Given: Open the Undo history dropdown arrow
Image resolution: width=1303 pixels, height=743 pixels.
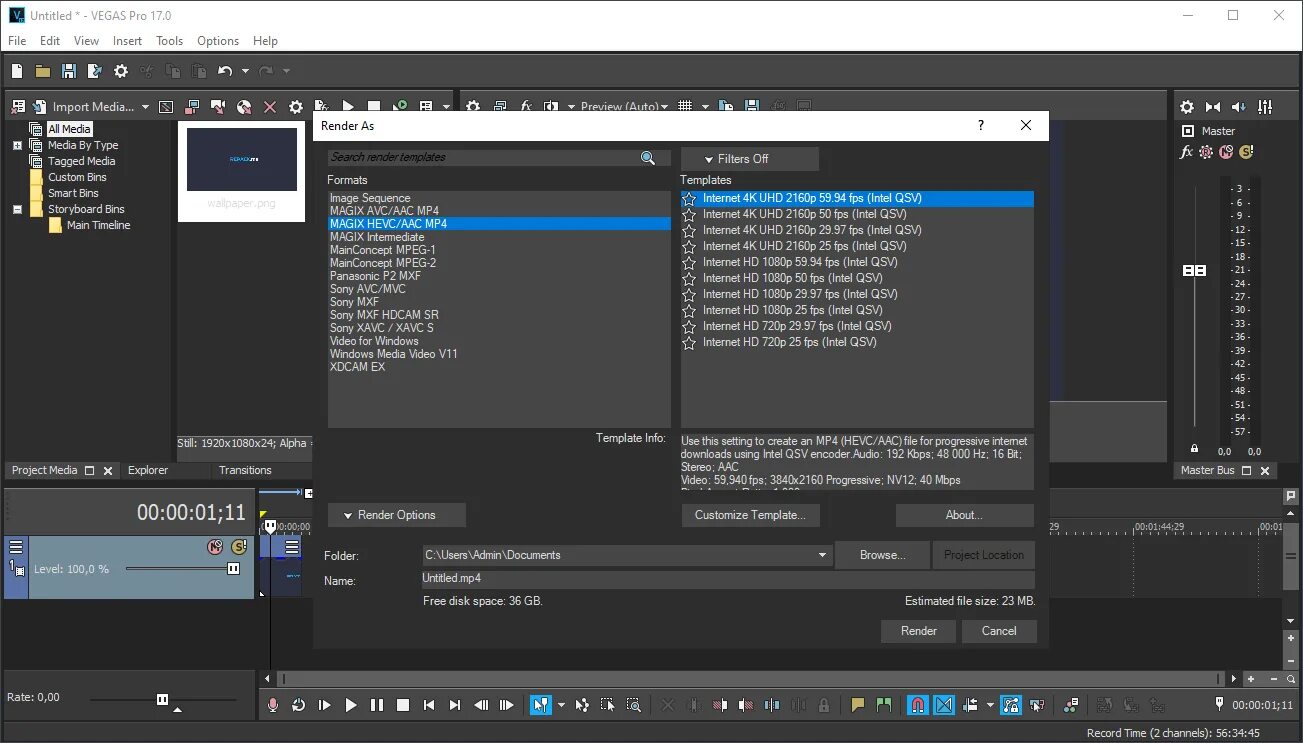Looking at the screenshot, I should point(245,71).
